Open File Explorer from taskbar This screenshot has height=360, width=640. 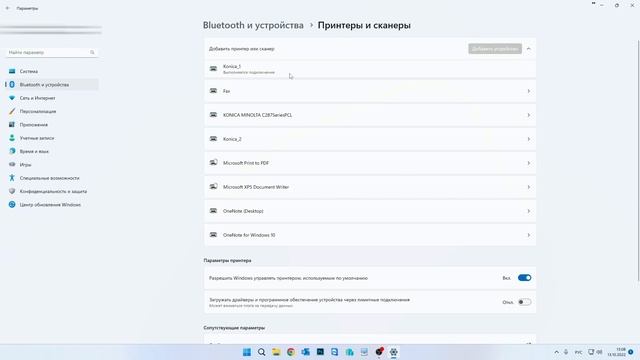(276, 352)
